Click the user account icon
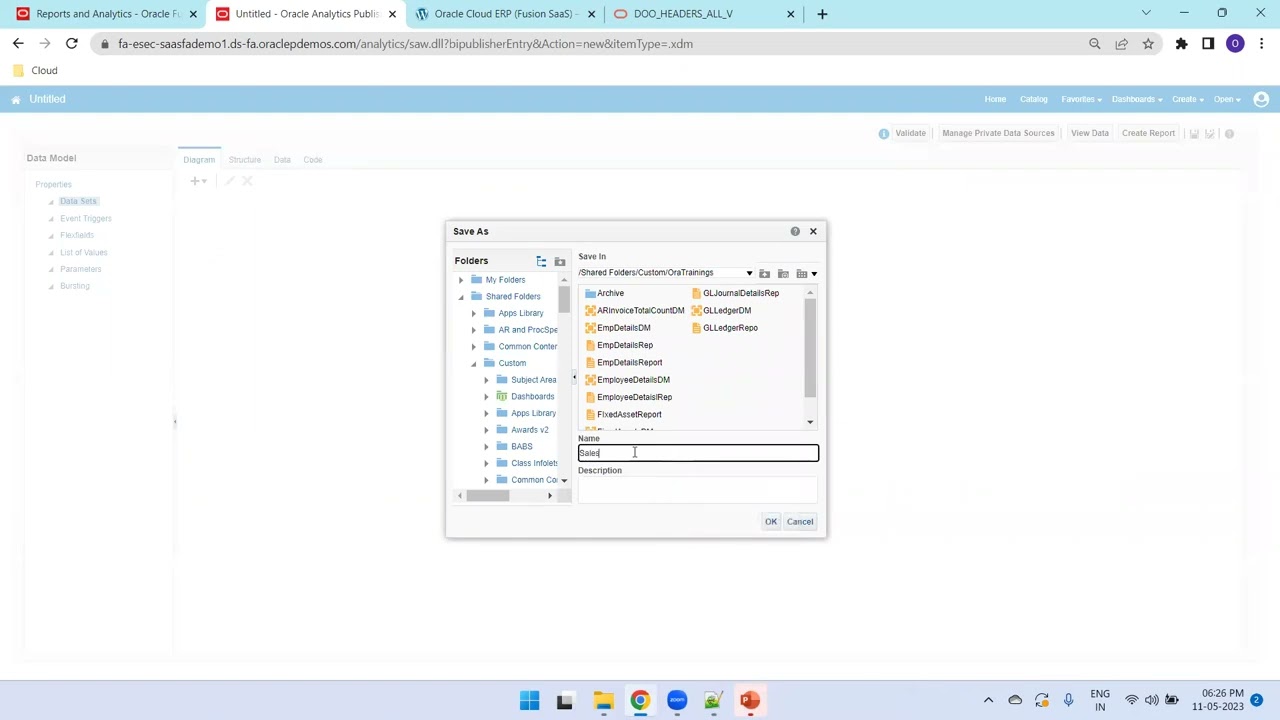The width and height of the screenshot is (1280, 720). point(1261,99)
